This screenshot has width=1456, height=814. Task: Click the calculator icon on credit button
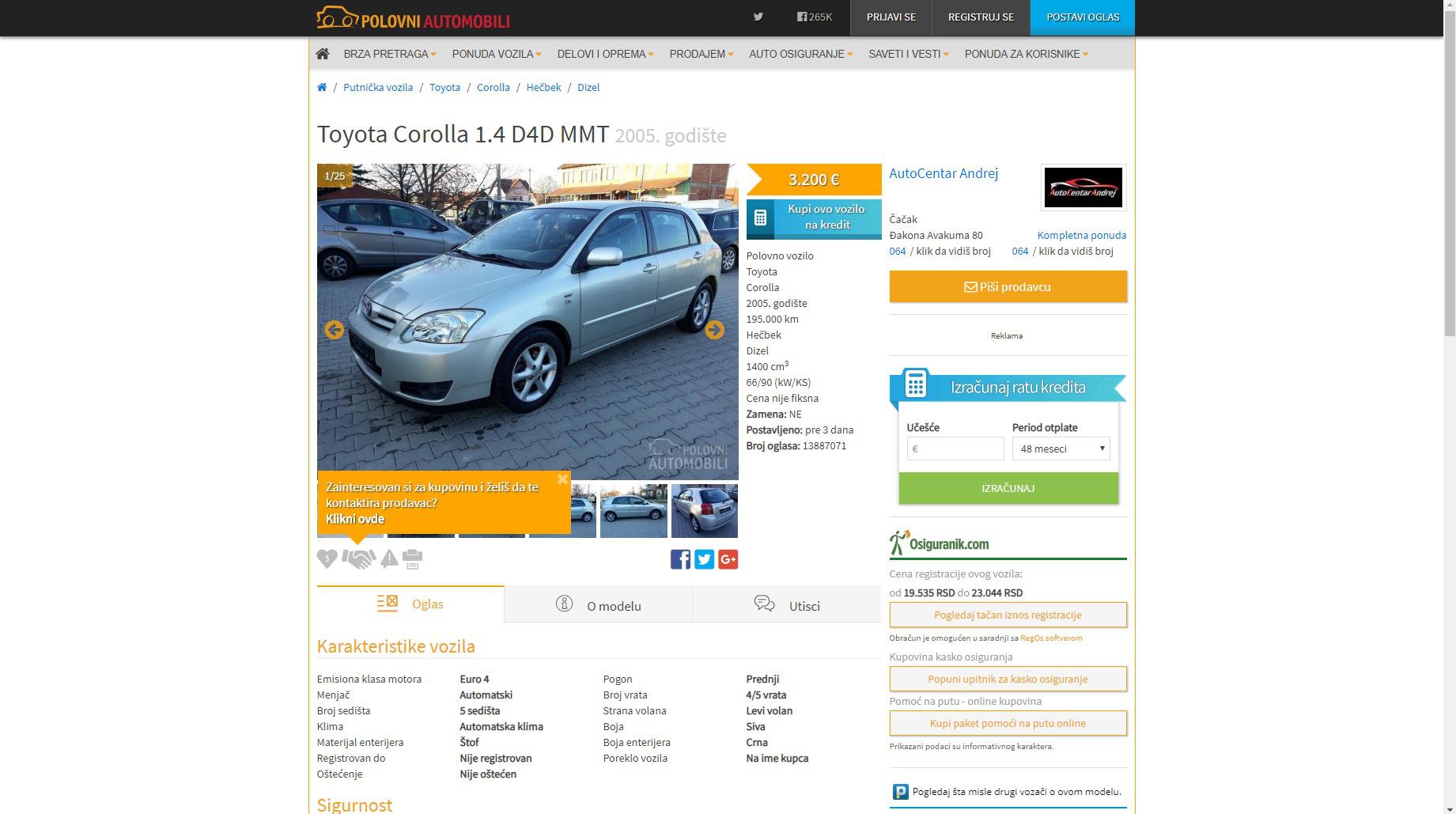click(x=760, y=218)
